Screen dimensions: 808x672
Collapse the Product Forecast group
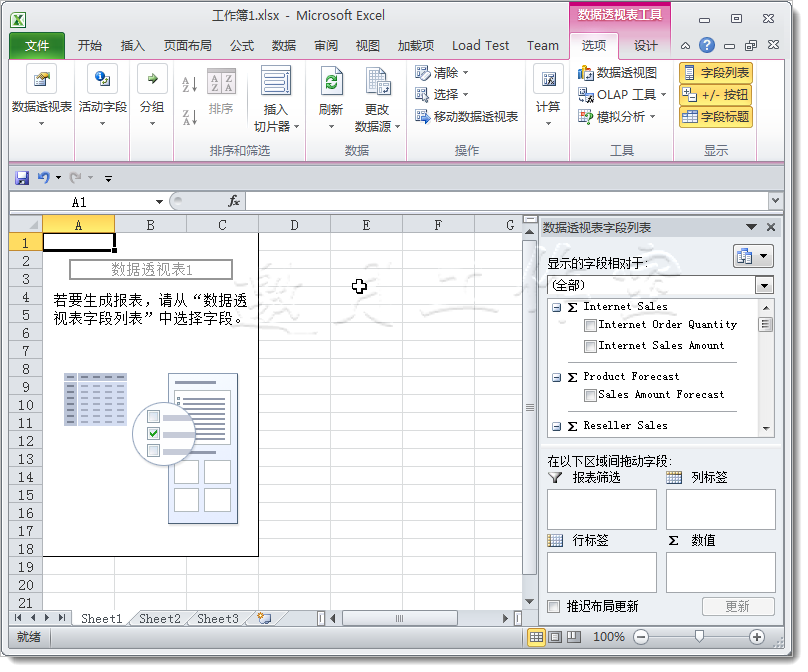[557, 377]
